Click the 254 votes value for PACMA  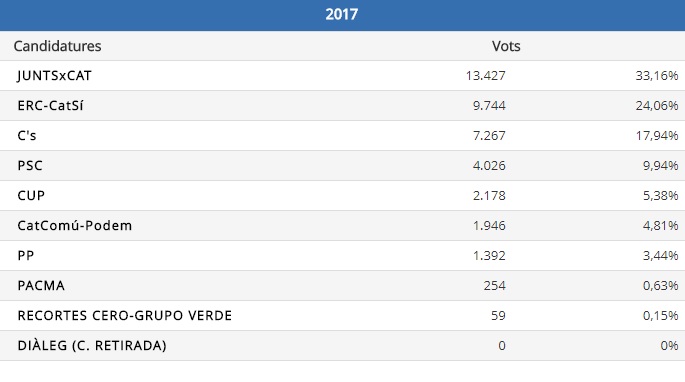[x=495, y=285]
